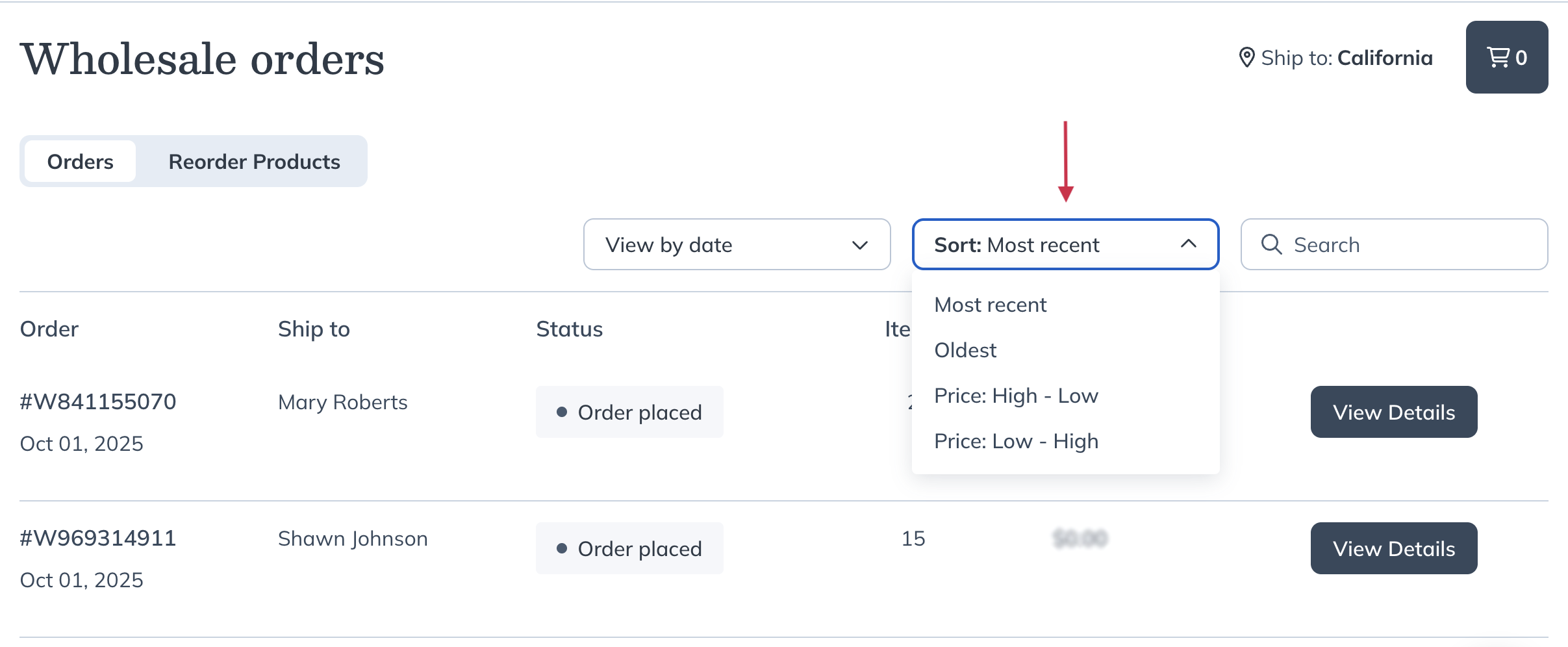Click the magnifying glass search icon
Image resolution: width=1568 pixels, height=647 pixels.
click(x=1271, y=244)
